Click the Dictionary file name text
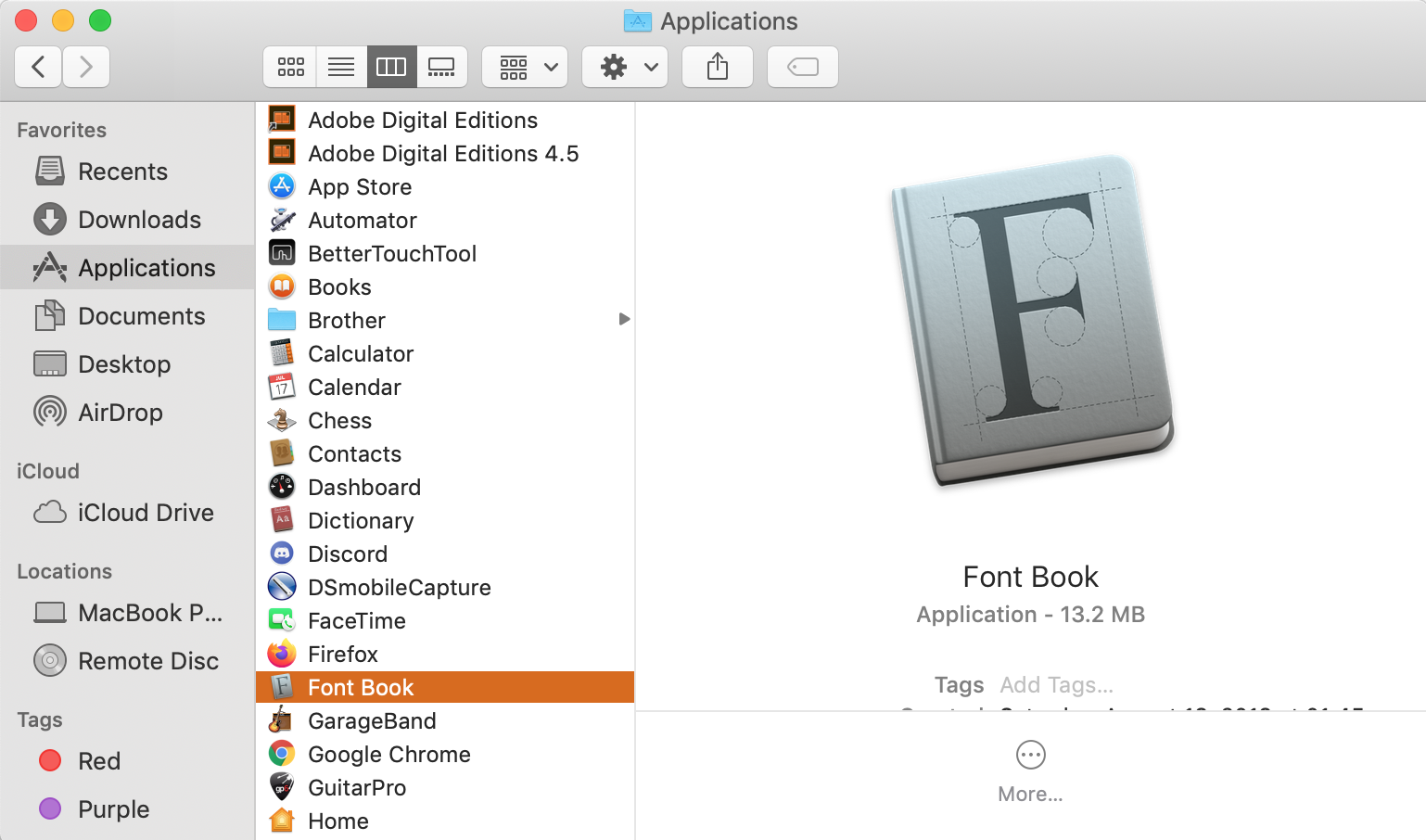The width and height of the screenshot is (1426, 840). (361, 521)
